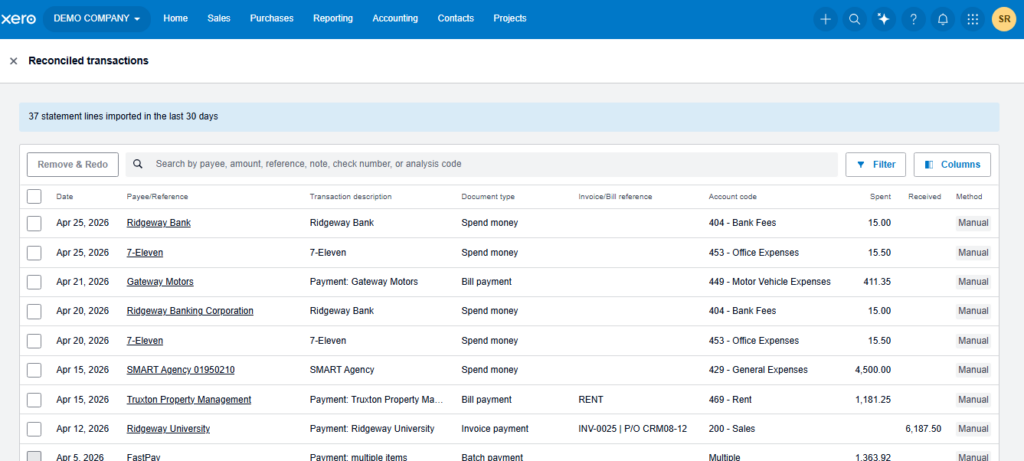Select the Apr 25 Ridgeway Bank row checkbox

pyautogui.click(x=34, y=223)
